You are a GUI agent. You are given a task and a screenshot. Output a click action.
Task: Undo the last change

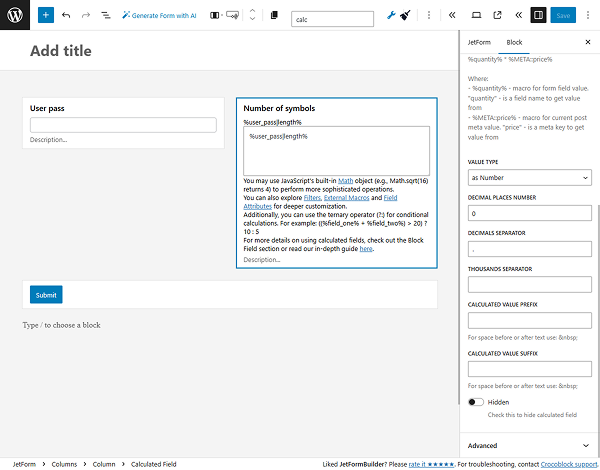click(x=66, y=16)
